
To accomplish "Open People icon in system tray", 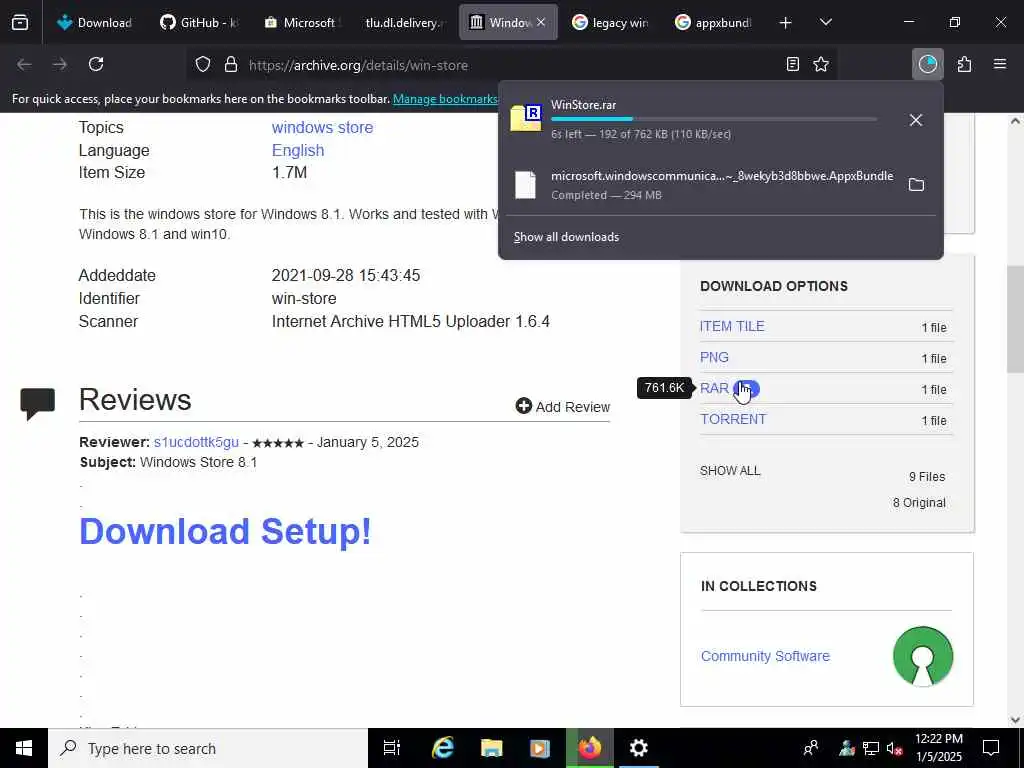I will [811, 748].
